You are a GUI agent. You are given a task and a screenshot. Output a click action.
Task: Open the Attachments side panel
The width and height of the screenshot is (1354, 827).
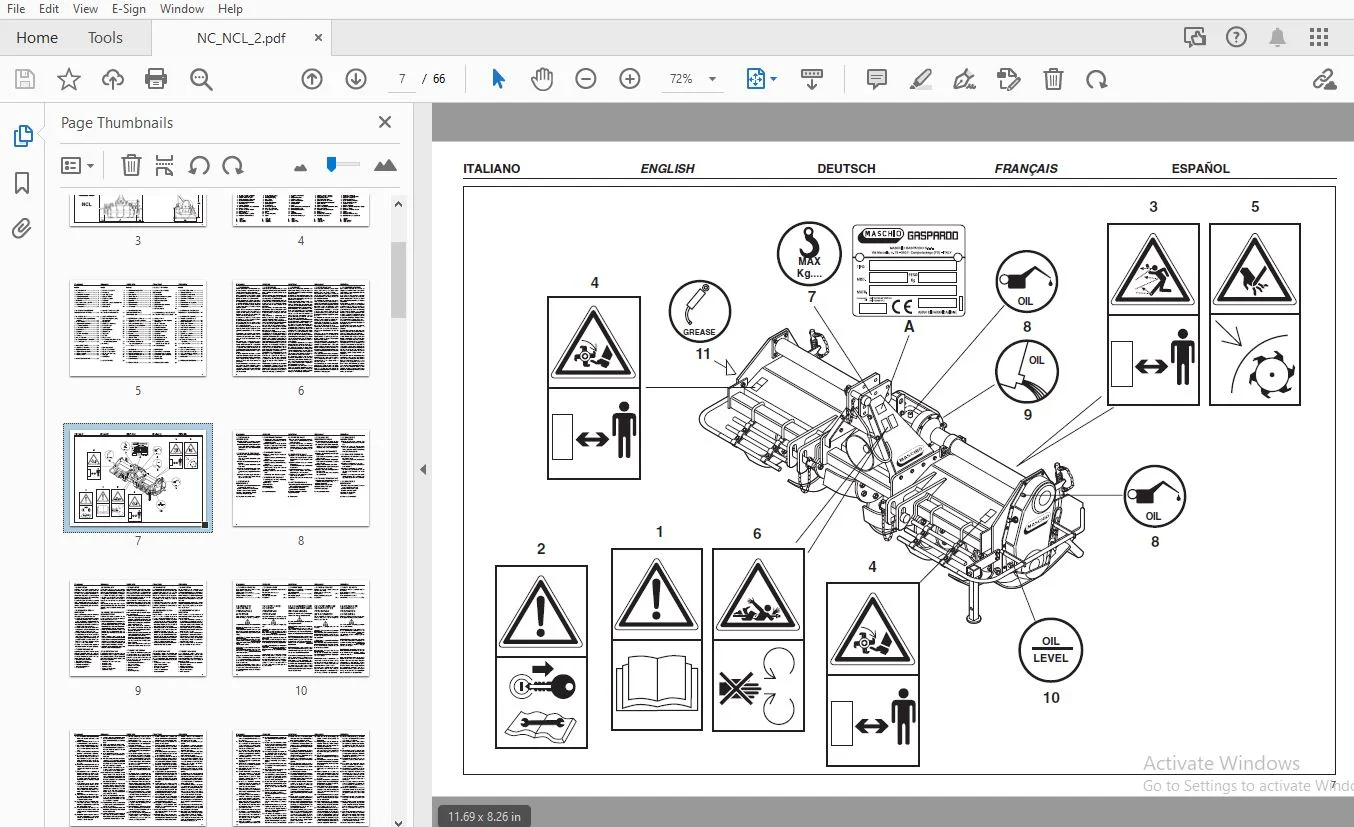tap(22, 229)
